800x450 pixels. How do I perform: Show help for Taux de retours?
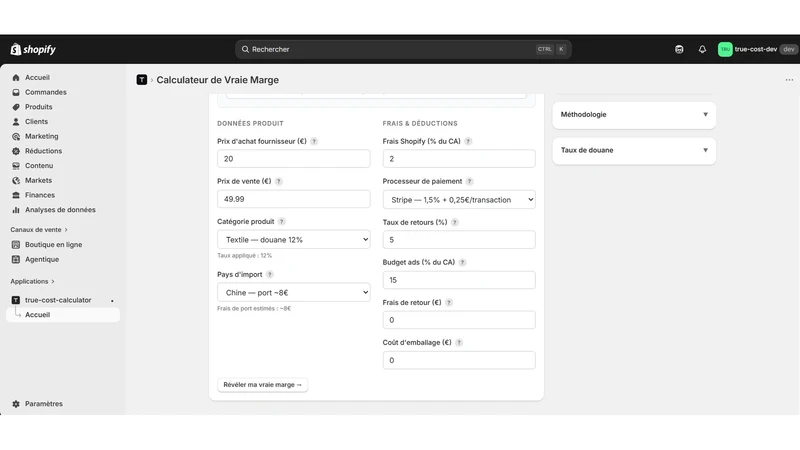click(x=455, y=222)
